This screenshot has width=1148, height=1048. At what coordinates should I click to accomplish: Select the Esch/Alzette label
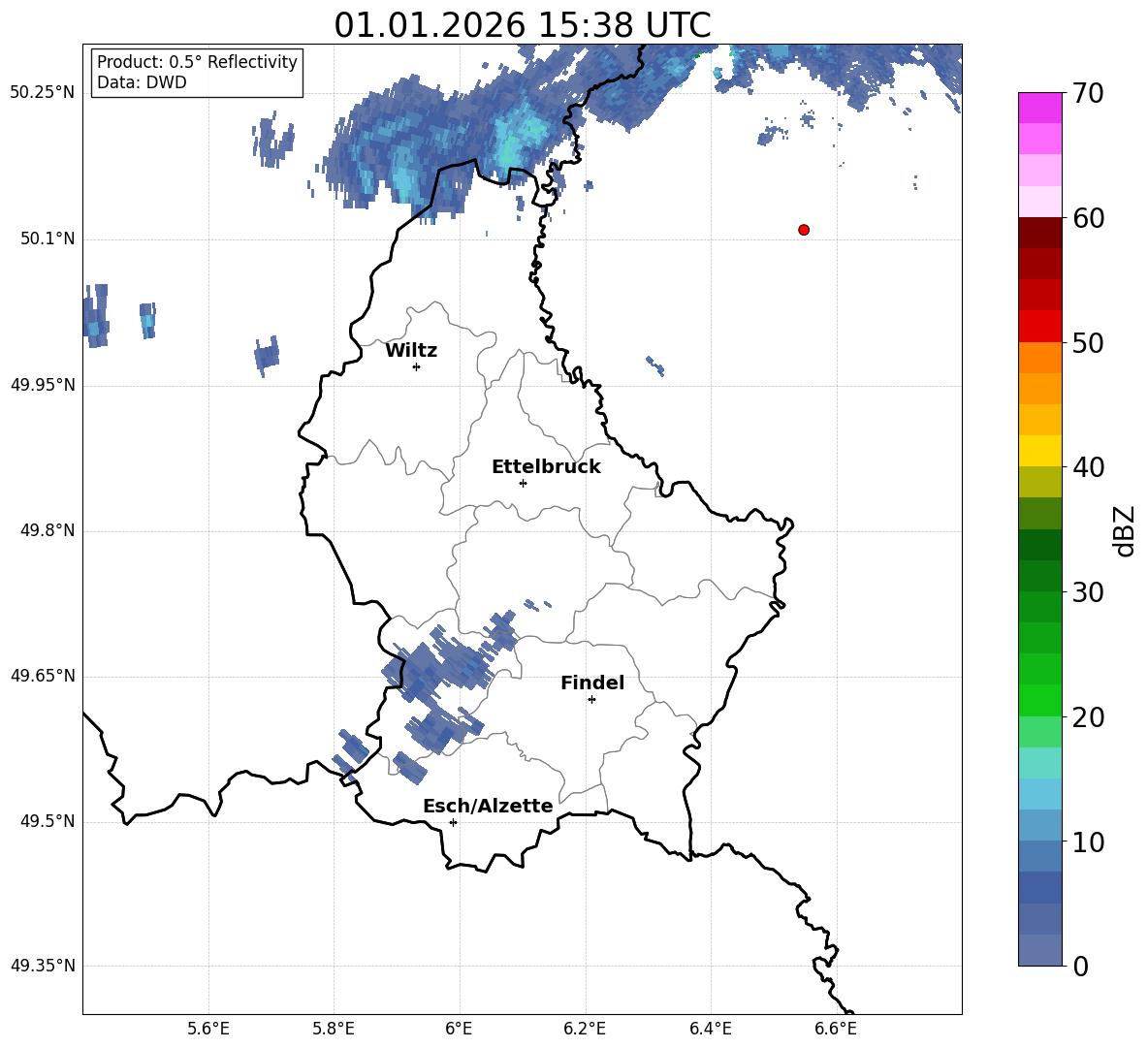pos(488,806)
